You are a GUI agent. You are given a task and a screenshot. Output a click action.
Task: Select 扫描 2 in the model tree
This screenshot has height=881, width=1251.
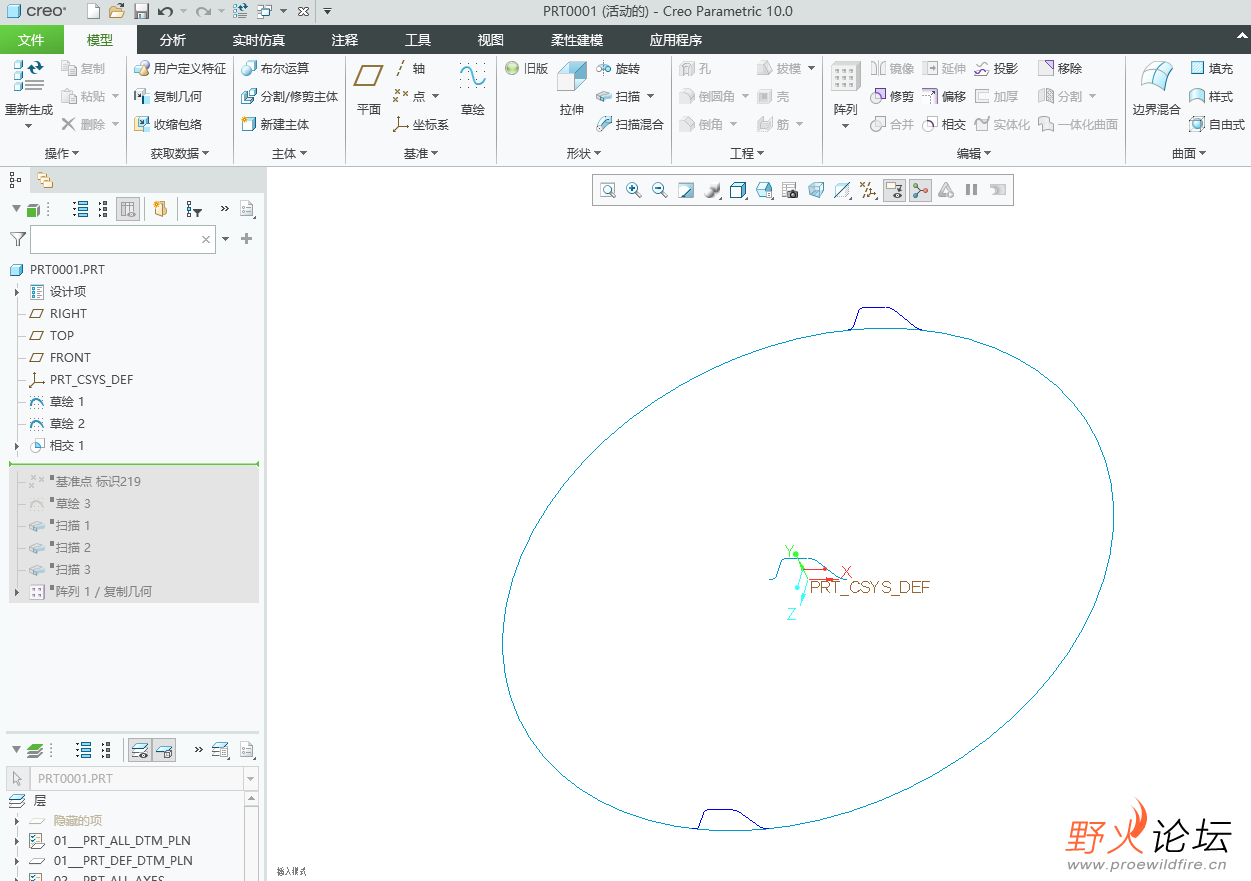(73, 548)
